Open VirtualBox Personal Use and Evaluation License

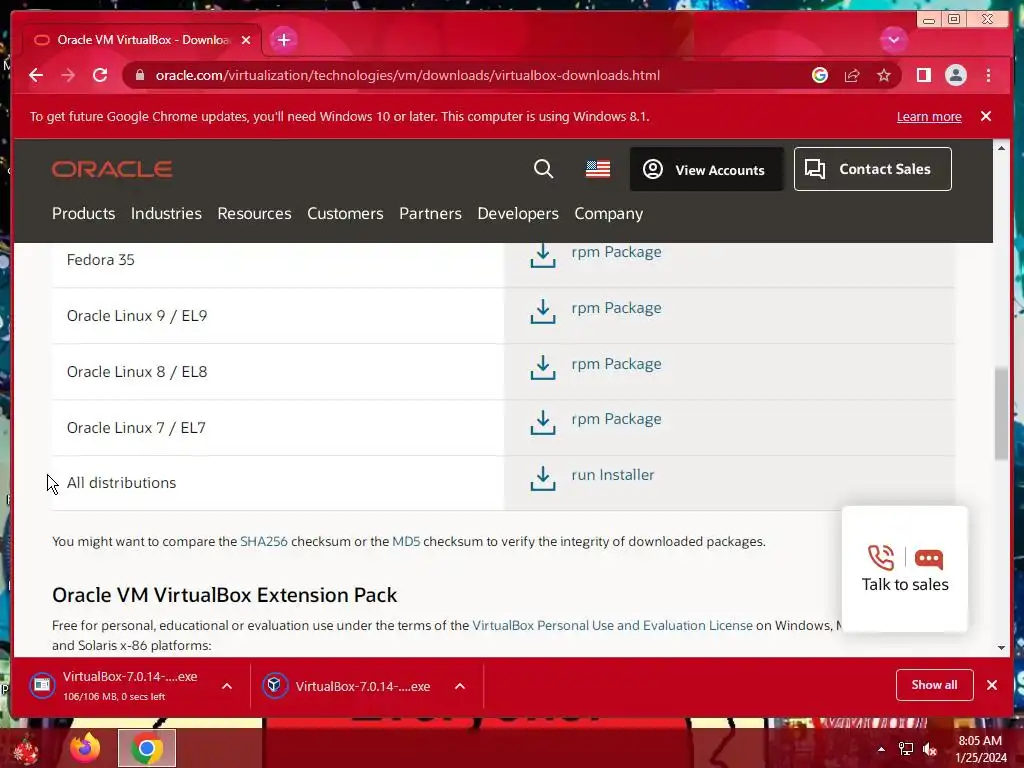click(x=612, y=626)
